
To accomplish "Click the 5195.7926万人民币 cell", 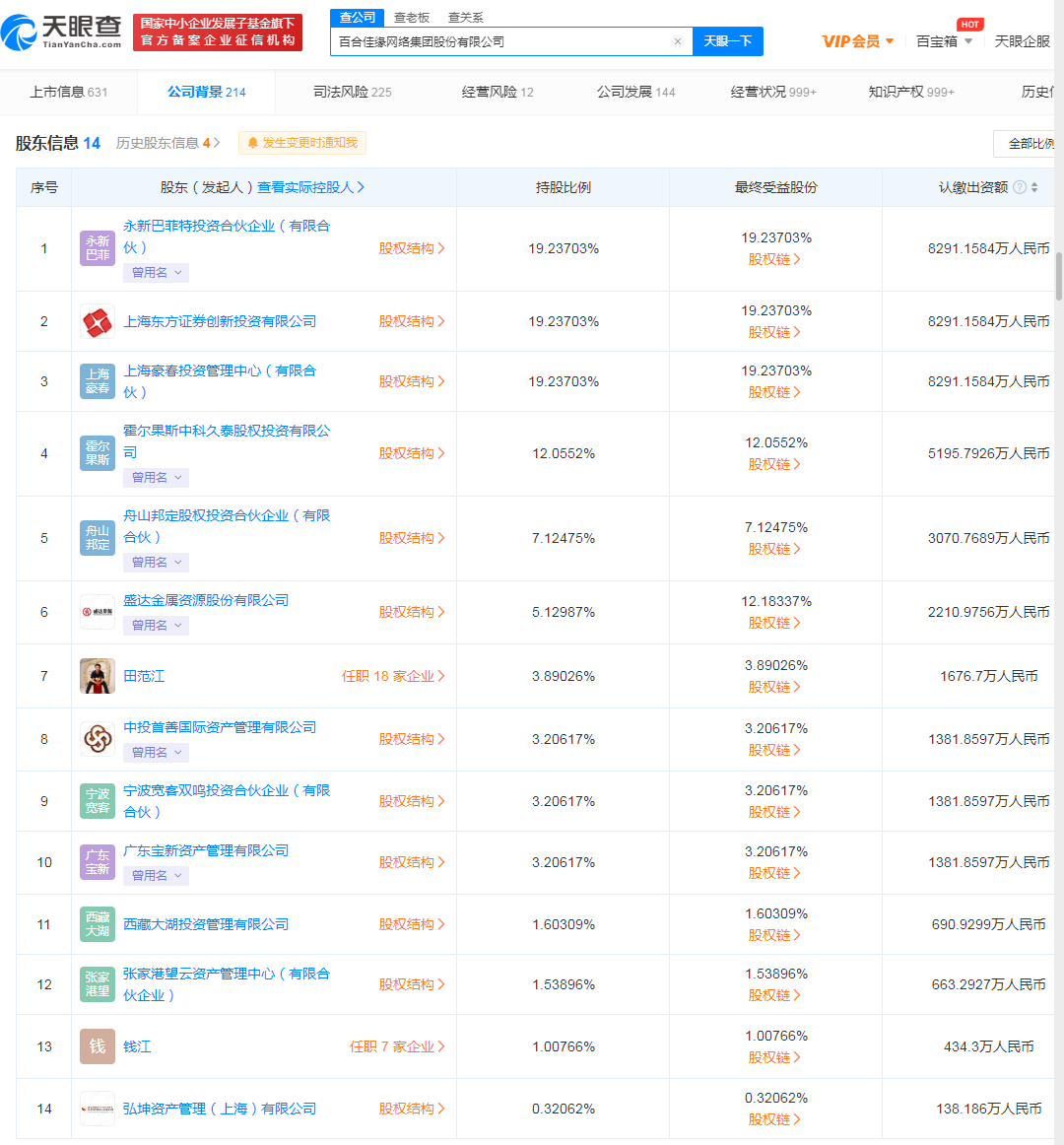I will click(989, 453).
